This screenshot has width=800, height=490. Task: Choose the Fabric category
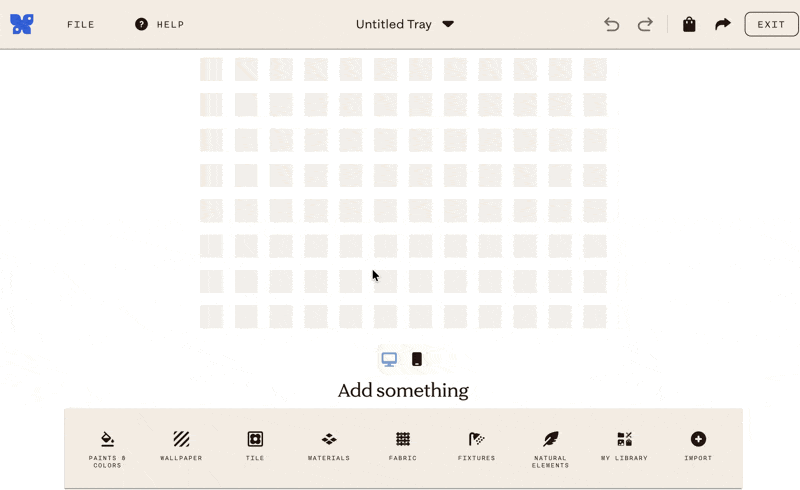[403, 446]
